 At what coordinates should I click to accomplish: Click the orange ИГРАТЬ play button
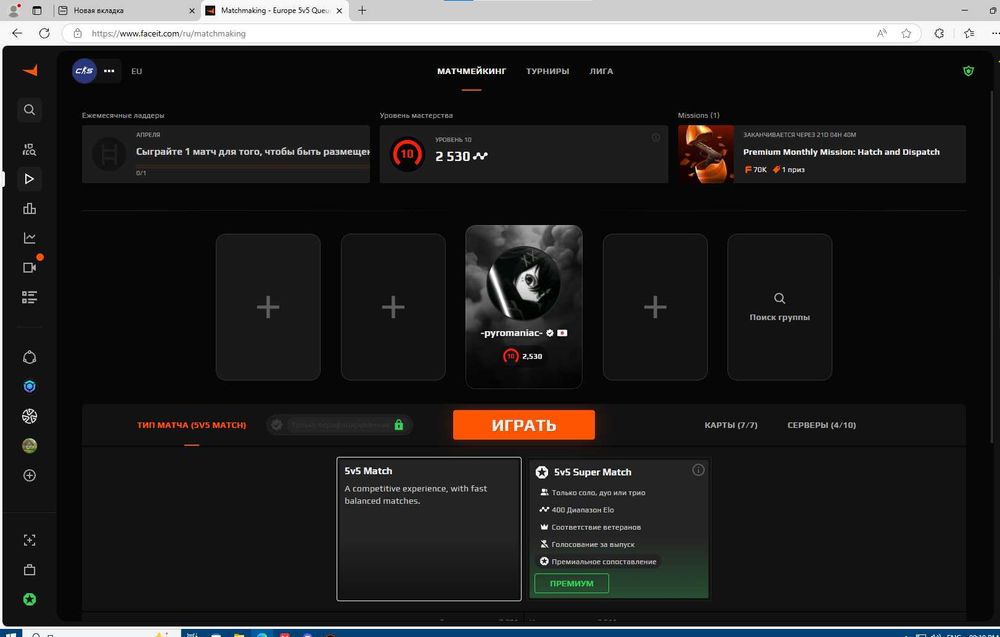[x=524, y=425]
